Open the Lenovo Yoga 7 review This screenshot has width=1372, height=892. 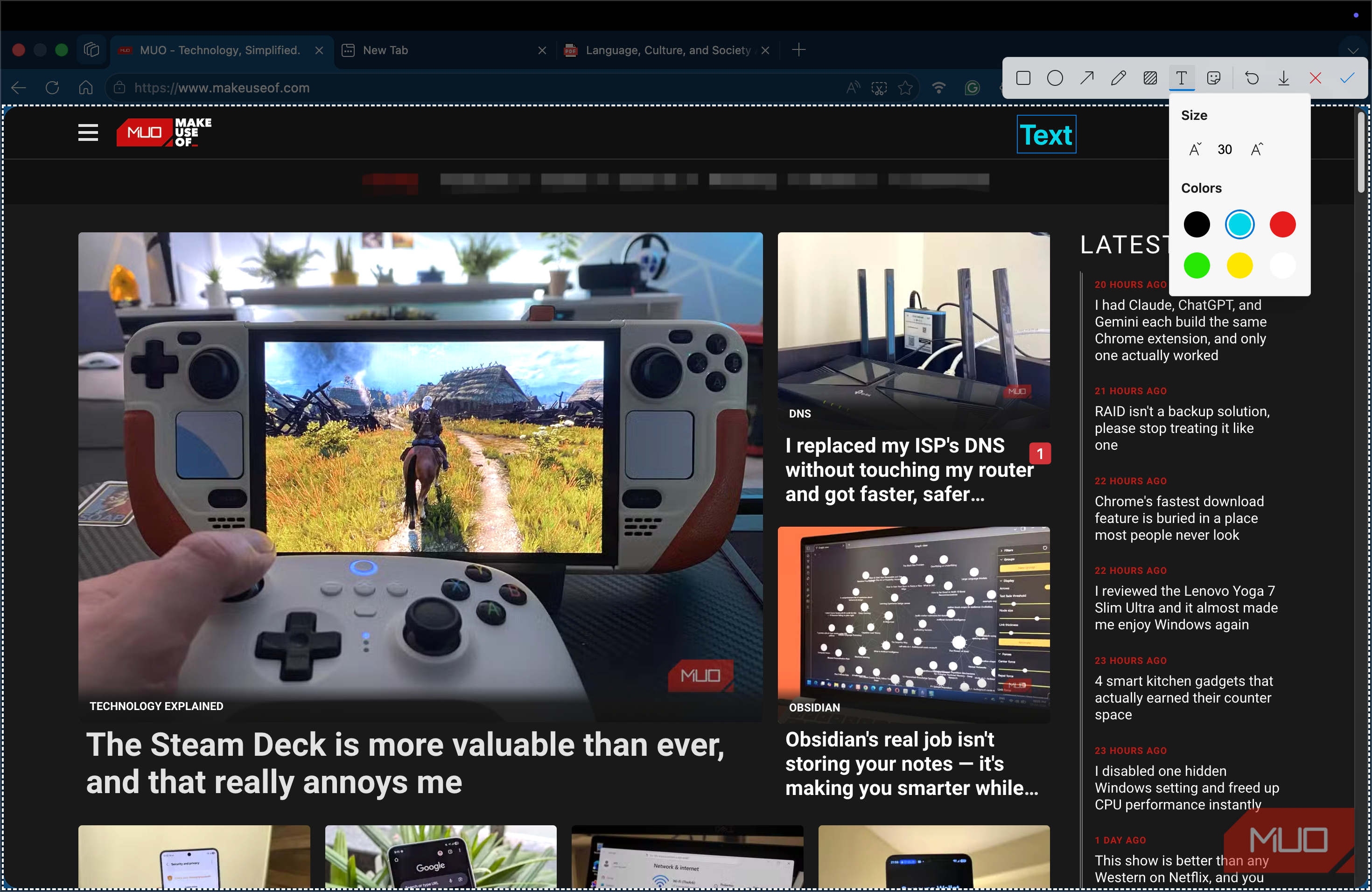1186,608
